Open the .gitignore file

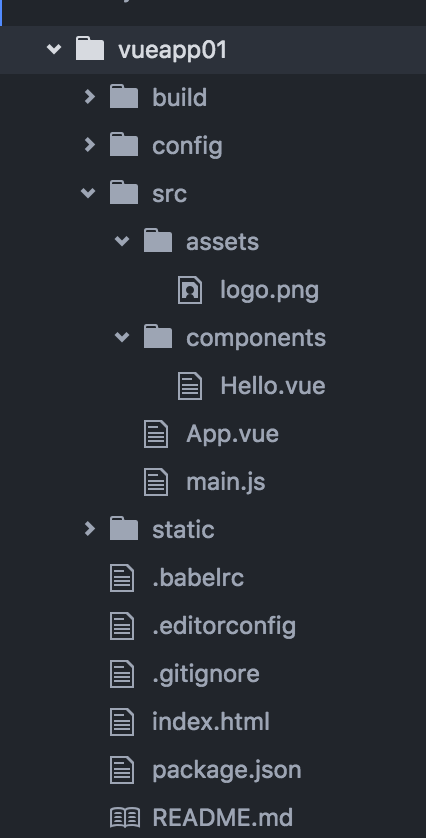tap(206, 674)
